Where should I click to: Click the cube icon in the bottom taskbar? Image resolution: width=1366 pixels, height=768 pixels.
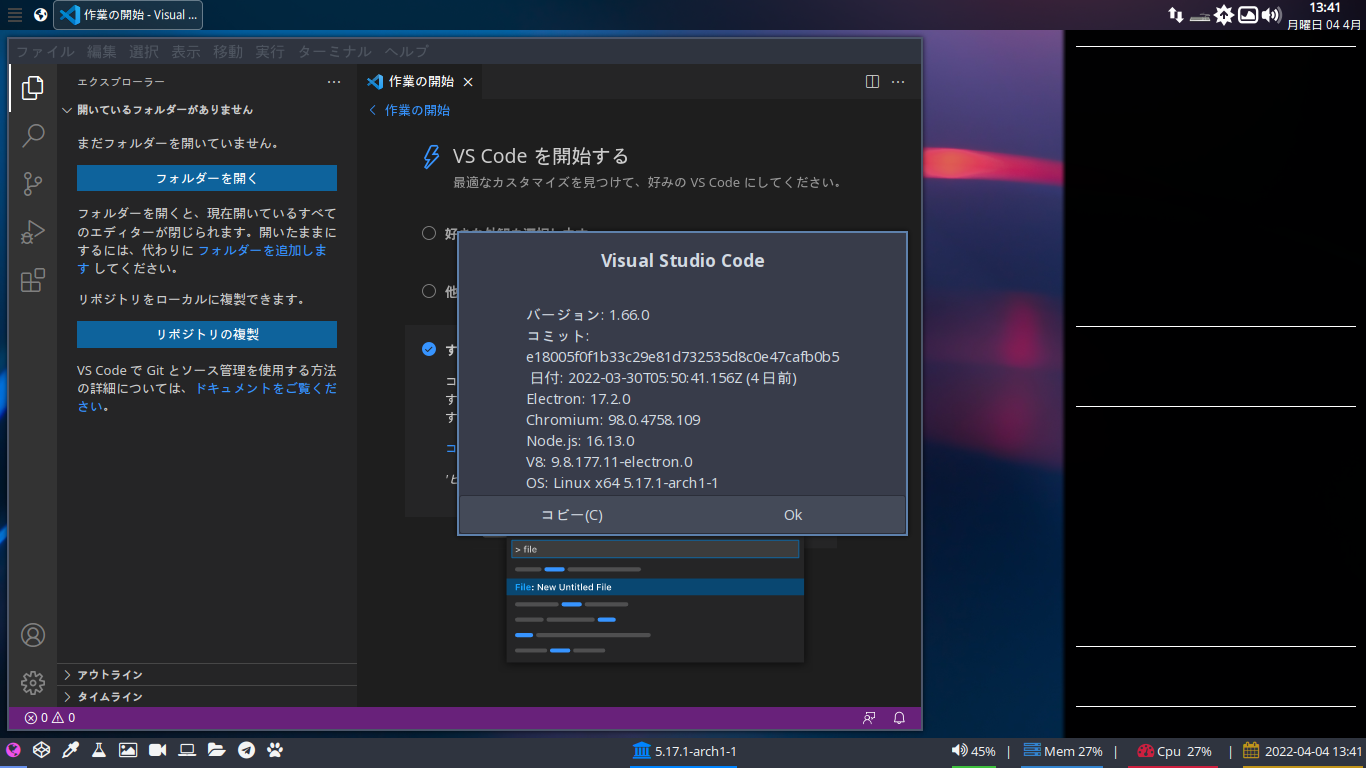(42, 750)
